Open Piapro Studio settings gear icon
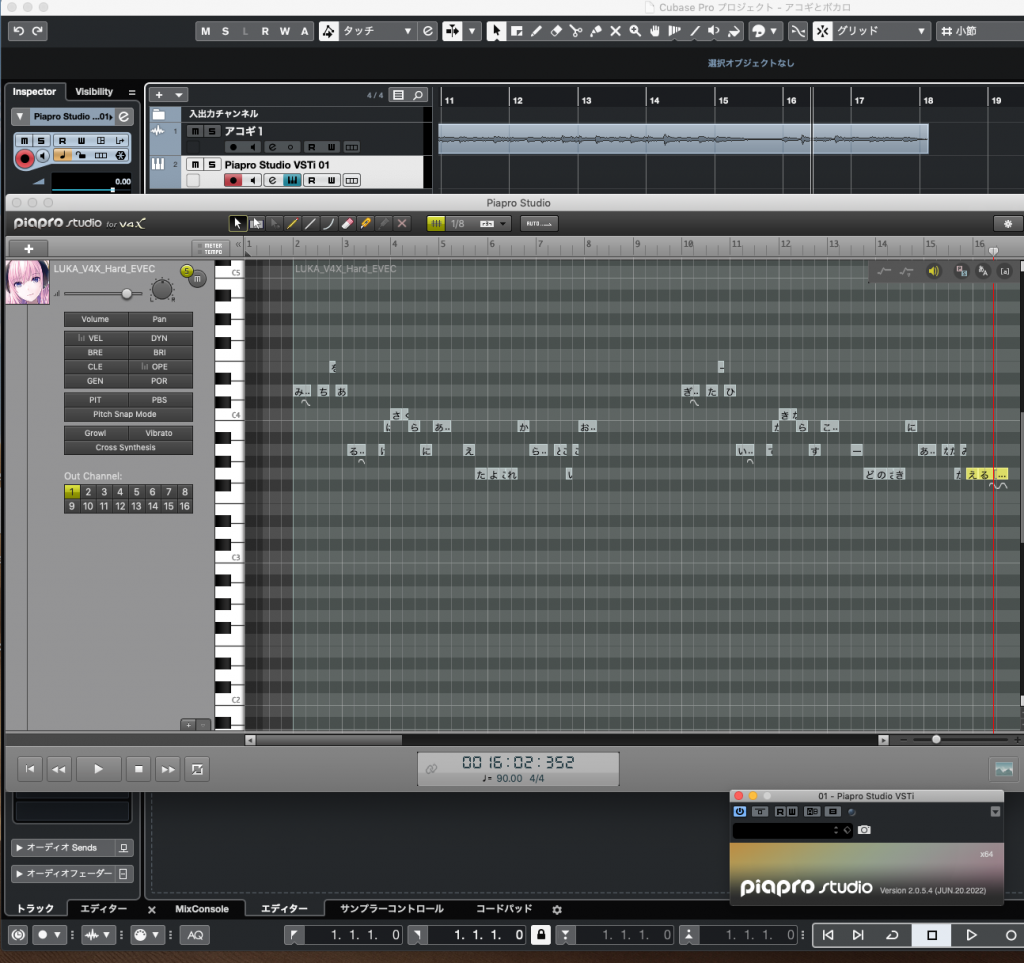The image size is (1024, 963). point(1007,223)
